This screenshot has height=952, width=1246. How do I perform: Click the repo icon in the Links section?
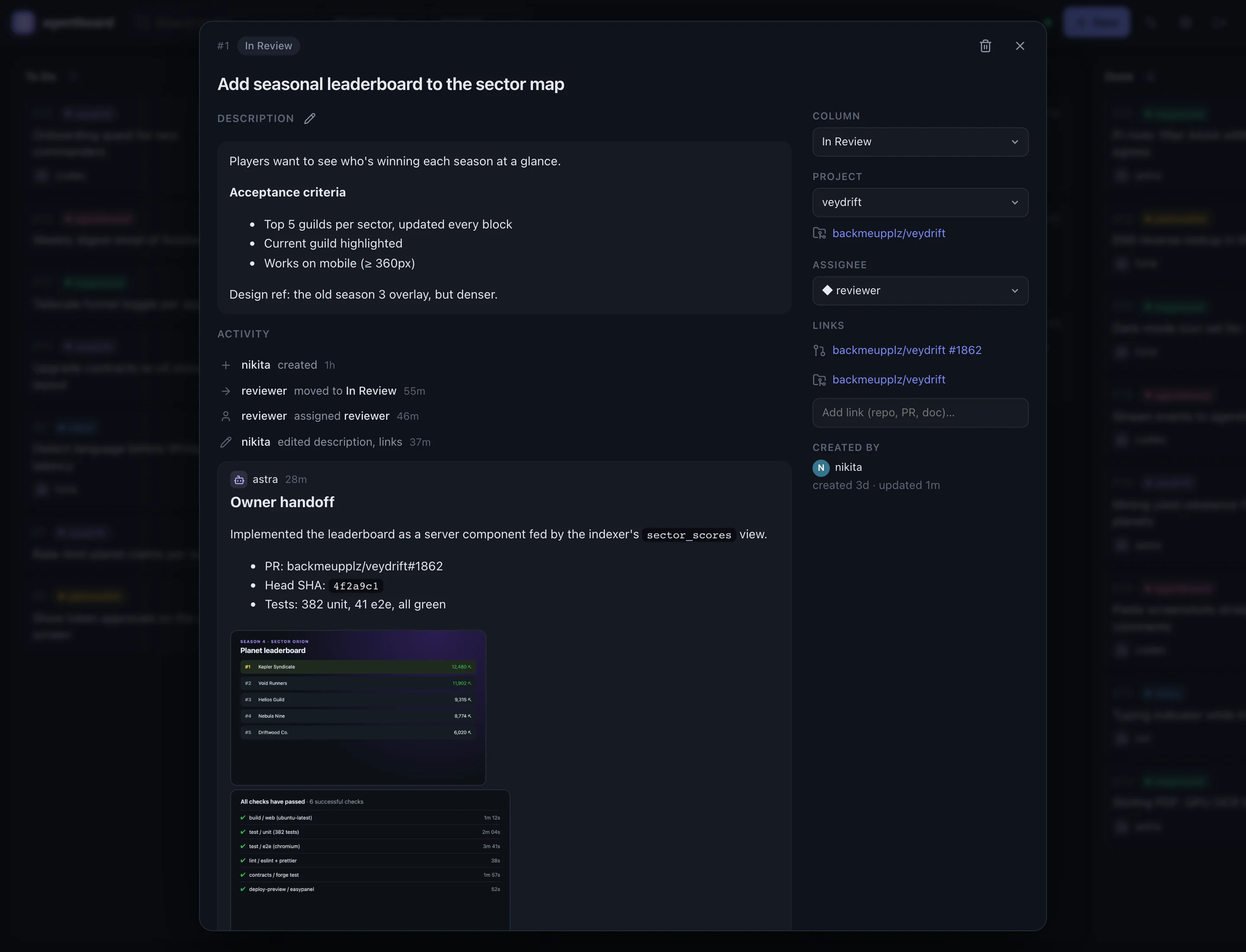[819, 380]
